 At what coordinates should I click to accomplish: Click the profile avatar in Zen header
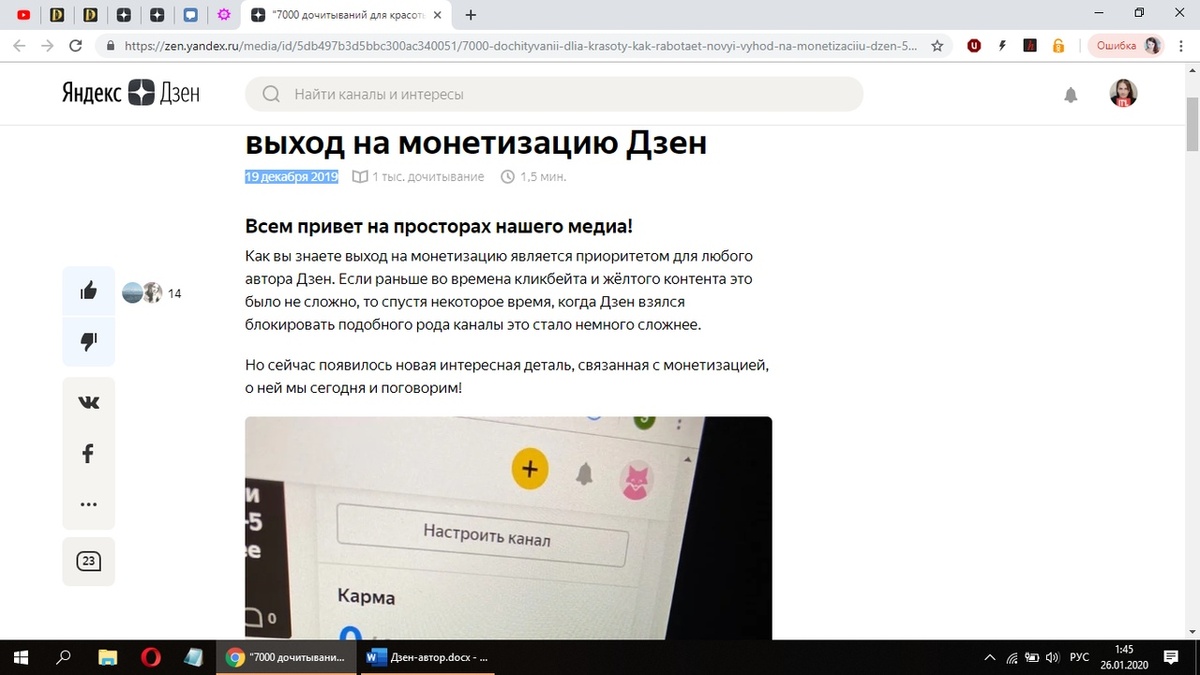pyautogui.click(x=1122, y=93)
